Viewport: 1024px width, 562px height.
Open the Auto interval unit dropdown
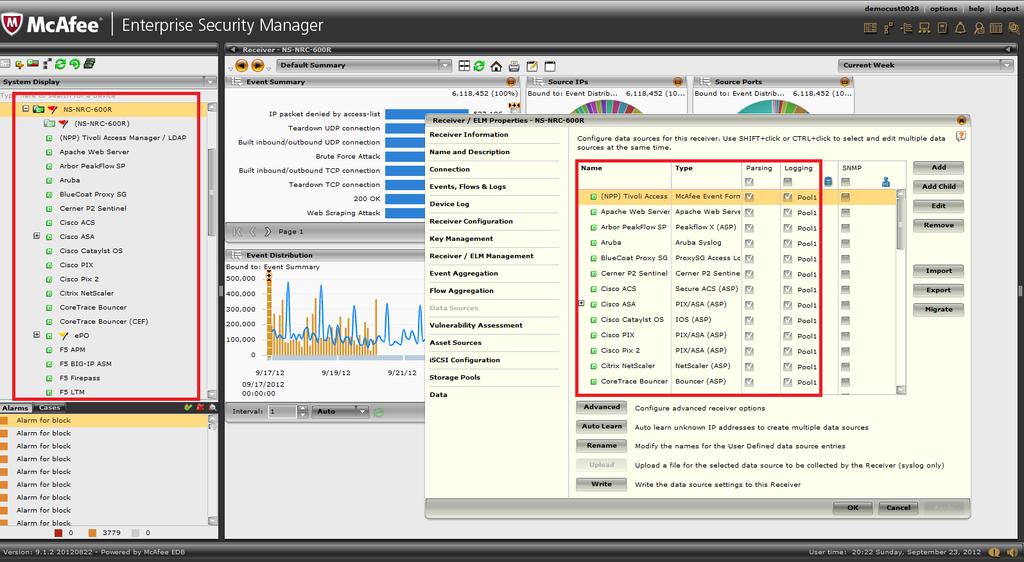pos(340,411)
